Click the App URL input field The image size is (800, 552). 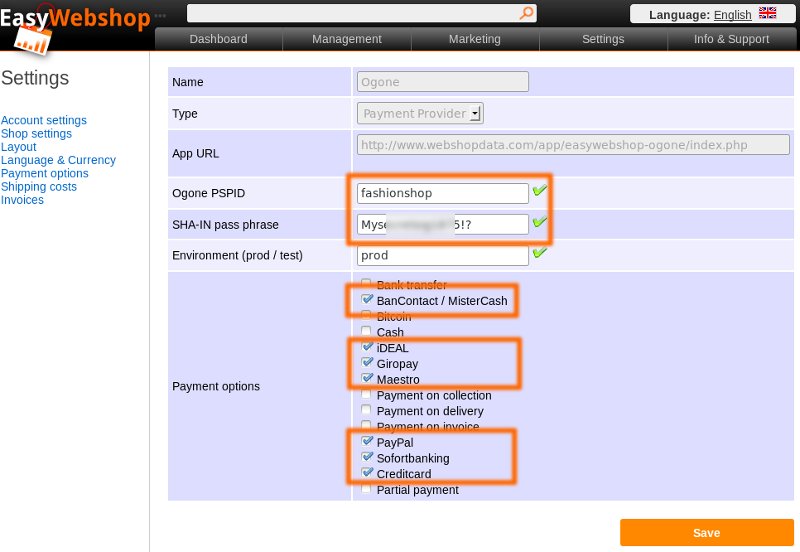point(573,145)
